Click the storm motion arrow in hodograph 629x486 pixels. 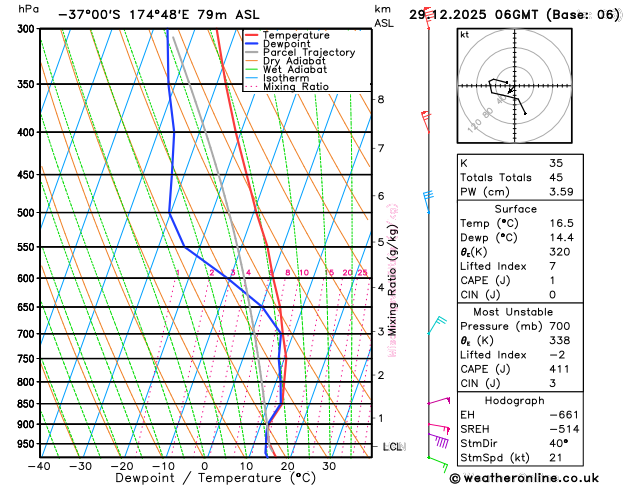coord(511,90)
